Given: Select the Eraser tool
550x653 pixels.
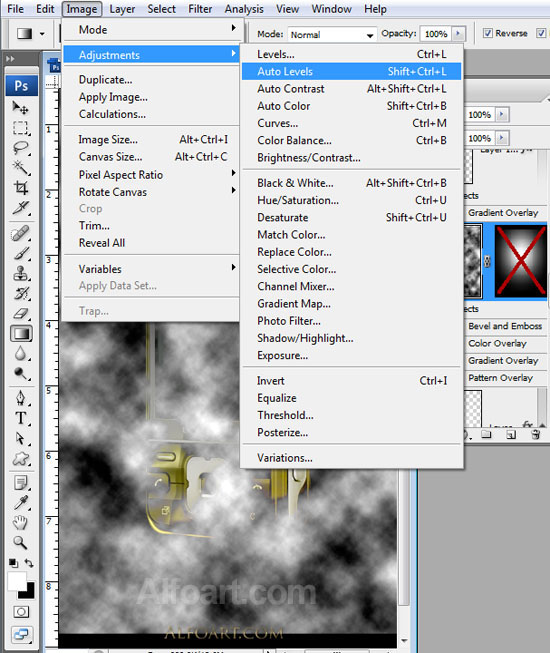Looking at the screenshot, I should 20,314.
